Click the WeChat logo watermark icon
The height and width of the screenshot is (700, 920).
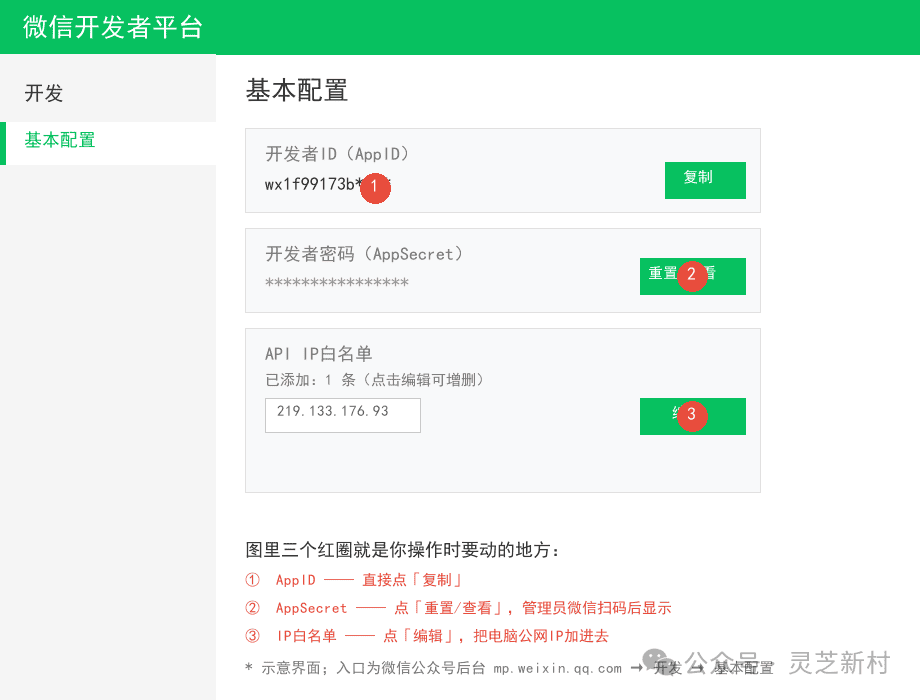[658, 662]
